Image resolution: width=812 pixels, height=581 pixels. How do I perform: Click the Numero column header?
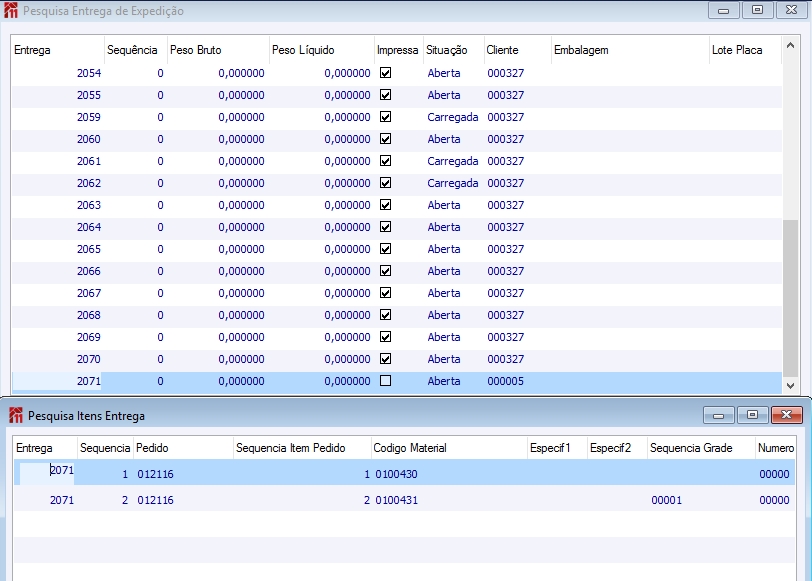(776, 448)
